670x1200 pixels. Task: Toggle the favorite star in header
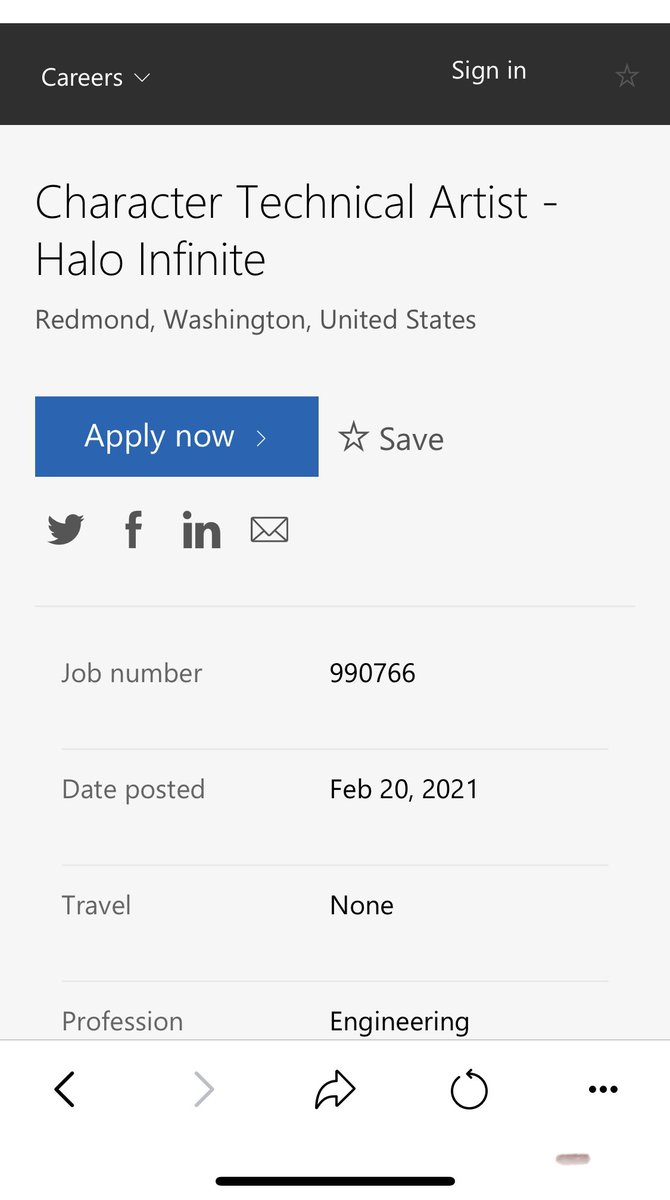point(627,75)
